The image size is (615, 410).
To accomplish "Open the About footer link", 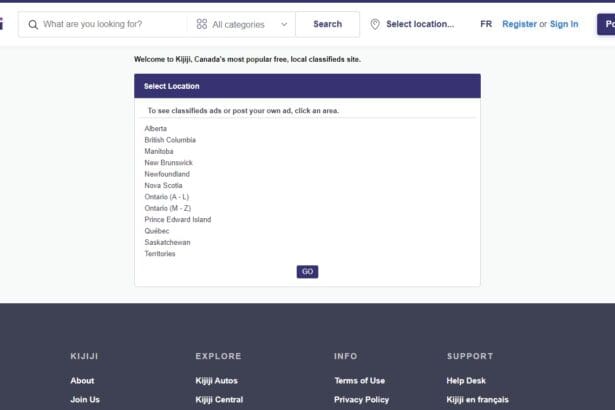I will pos(82,381).
